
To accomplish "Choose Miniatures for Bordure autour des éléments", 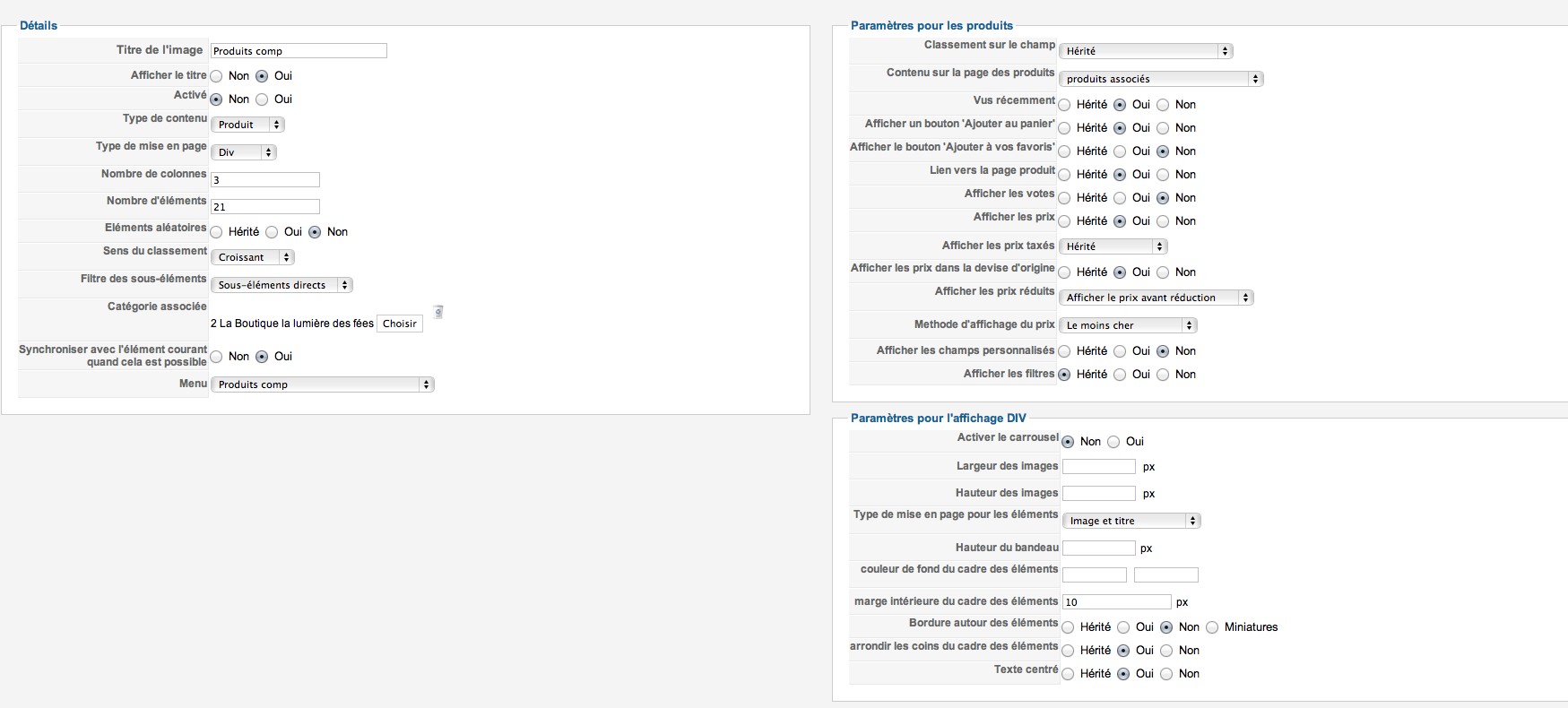I will (x=1212, y=627).
